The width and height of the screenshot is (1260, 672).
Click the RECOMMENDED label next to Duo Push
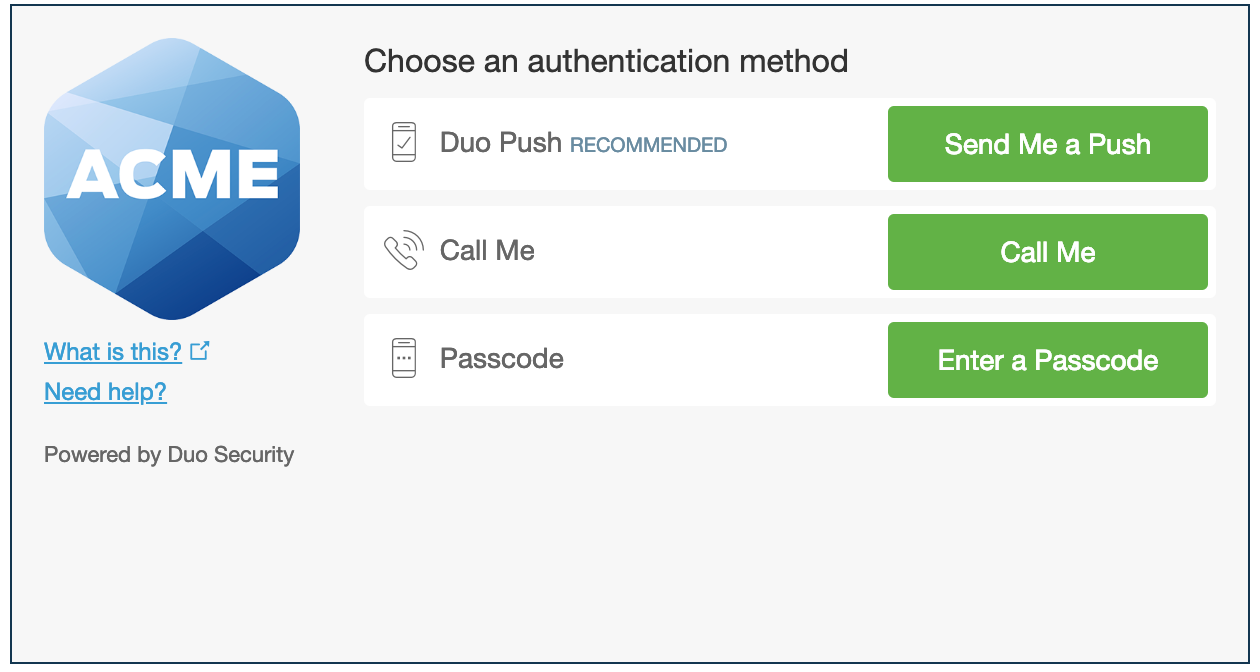click(x=647, y=145)
